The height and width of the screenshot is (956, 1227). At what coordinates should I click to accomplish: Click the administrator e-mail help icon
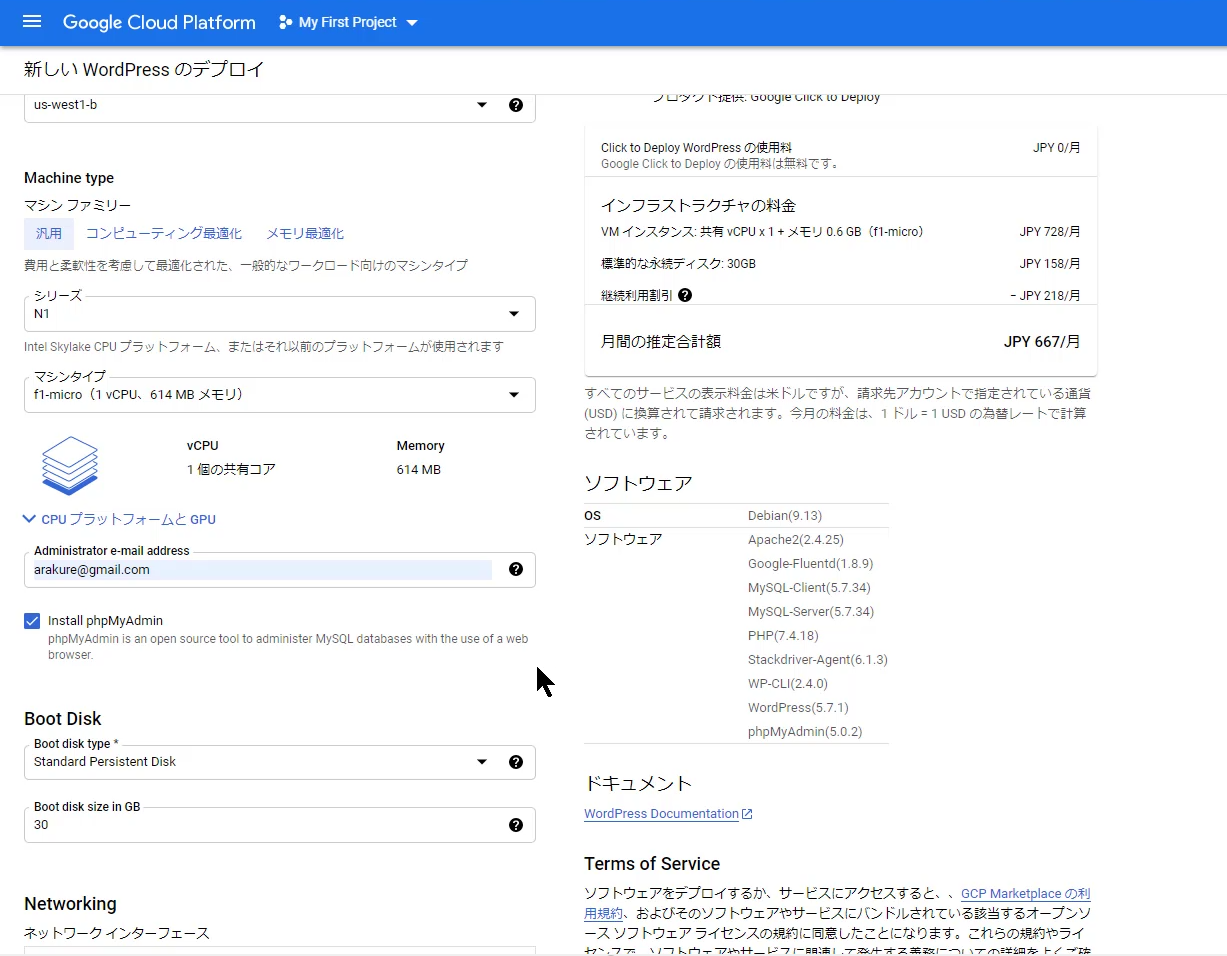click(516, 569)
